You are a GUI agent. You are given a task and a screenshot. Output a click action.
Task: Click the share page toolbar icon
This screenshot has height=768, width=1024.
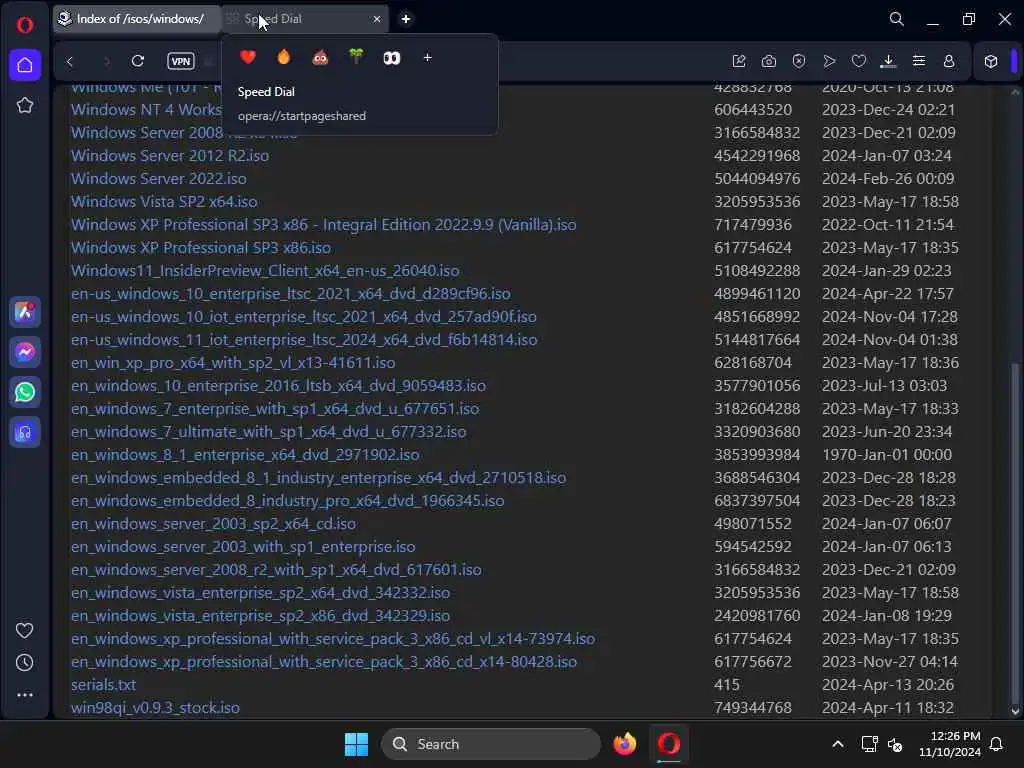(x=739, y=61)
